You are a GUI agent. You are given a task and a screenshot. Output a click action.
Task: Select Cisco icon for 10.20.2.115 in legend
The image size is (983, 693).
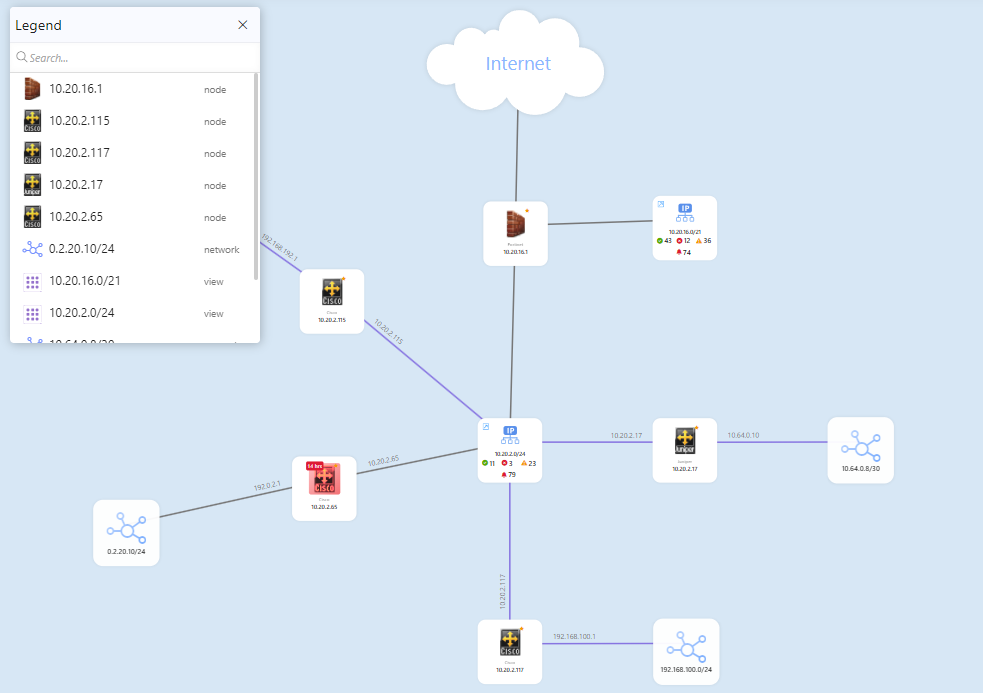tap(32, 121)
